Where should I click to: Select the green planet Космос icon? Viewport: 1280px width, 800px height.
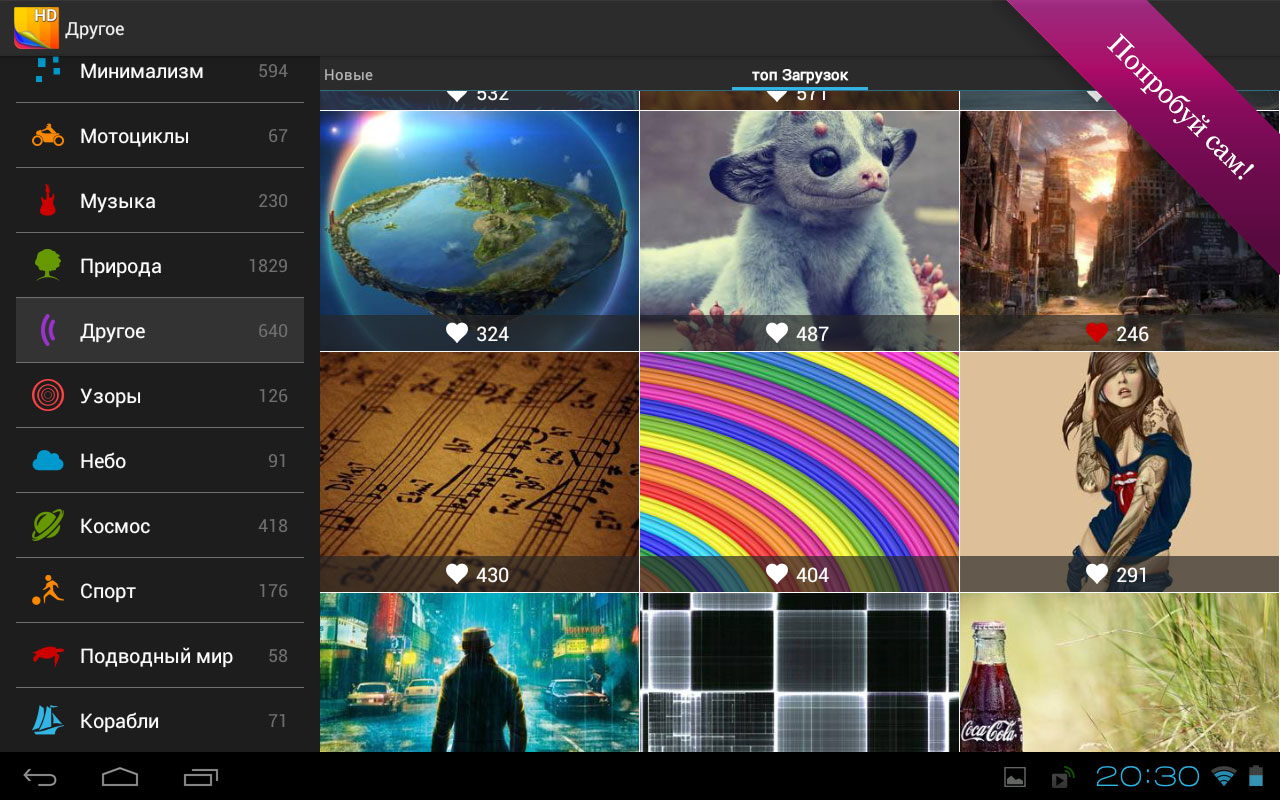(x=47, y=525)
